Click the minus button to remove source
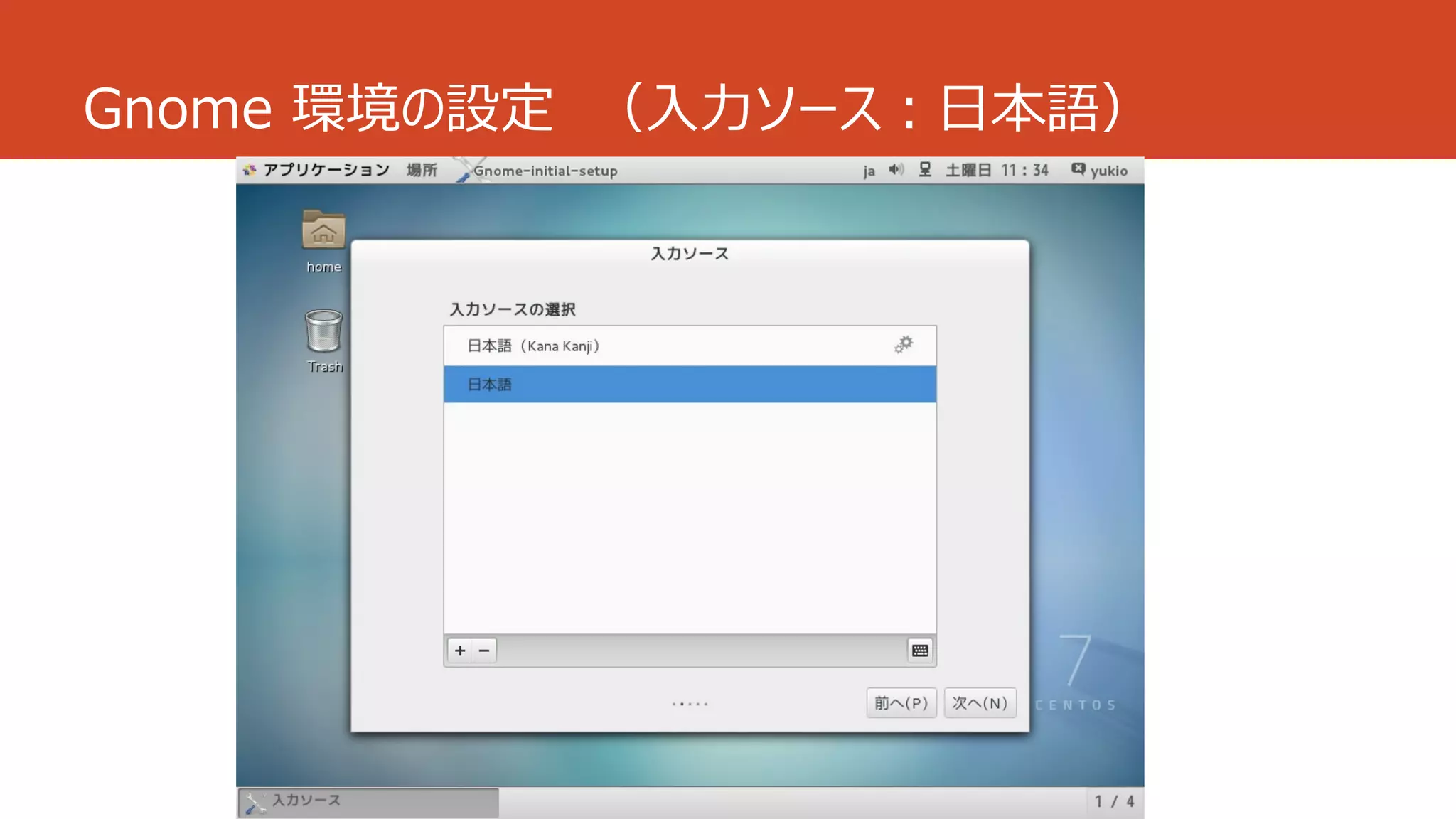The width and height of the screenshot is (1456, 819). tap(484, 651)
